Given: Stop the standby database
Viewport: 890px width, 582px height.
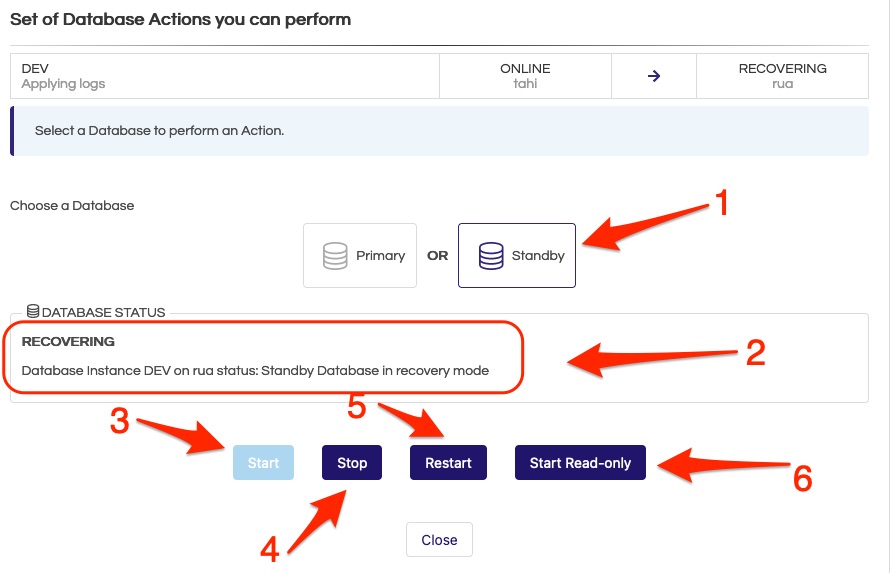Looking at the screenshot, I should pos(351,462).
